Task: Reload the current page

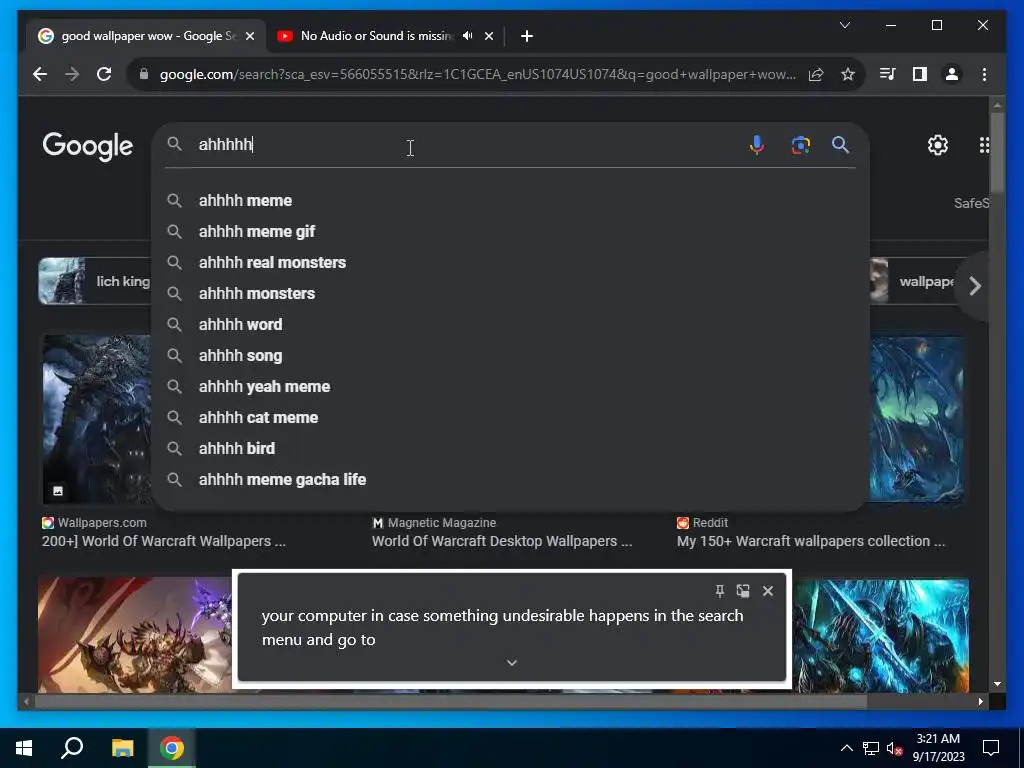Action: point(104,74)
